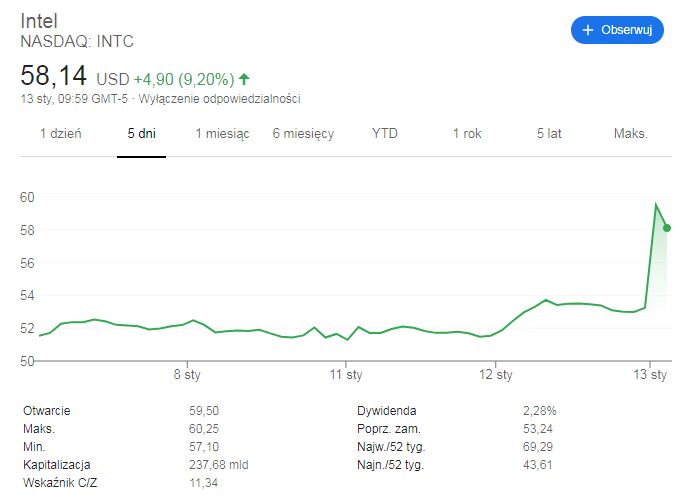The height and width of the screenshot is (500, 680).
Task: Click the 52-week low value 43,61
Action: pos(538,465)
